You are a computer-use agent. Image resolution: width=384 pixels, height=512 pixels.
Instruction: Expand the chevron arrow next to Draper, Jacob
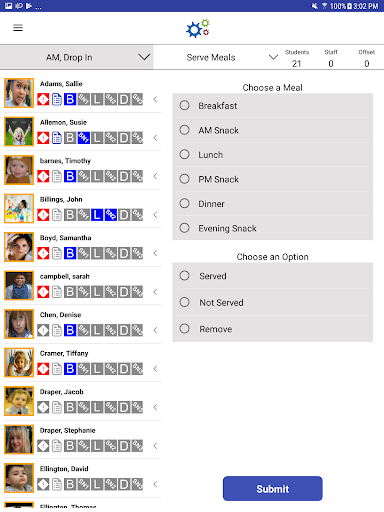(x=155, y=407)
